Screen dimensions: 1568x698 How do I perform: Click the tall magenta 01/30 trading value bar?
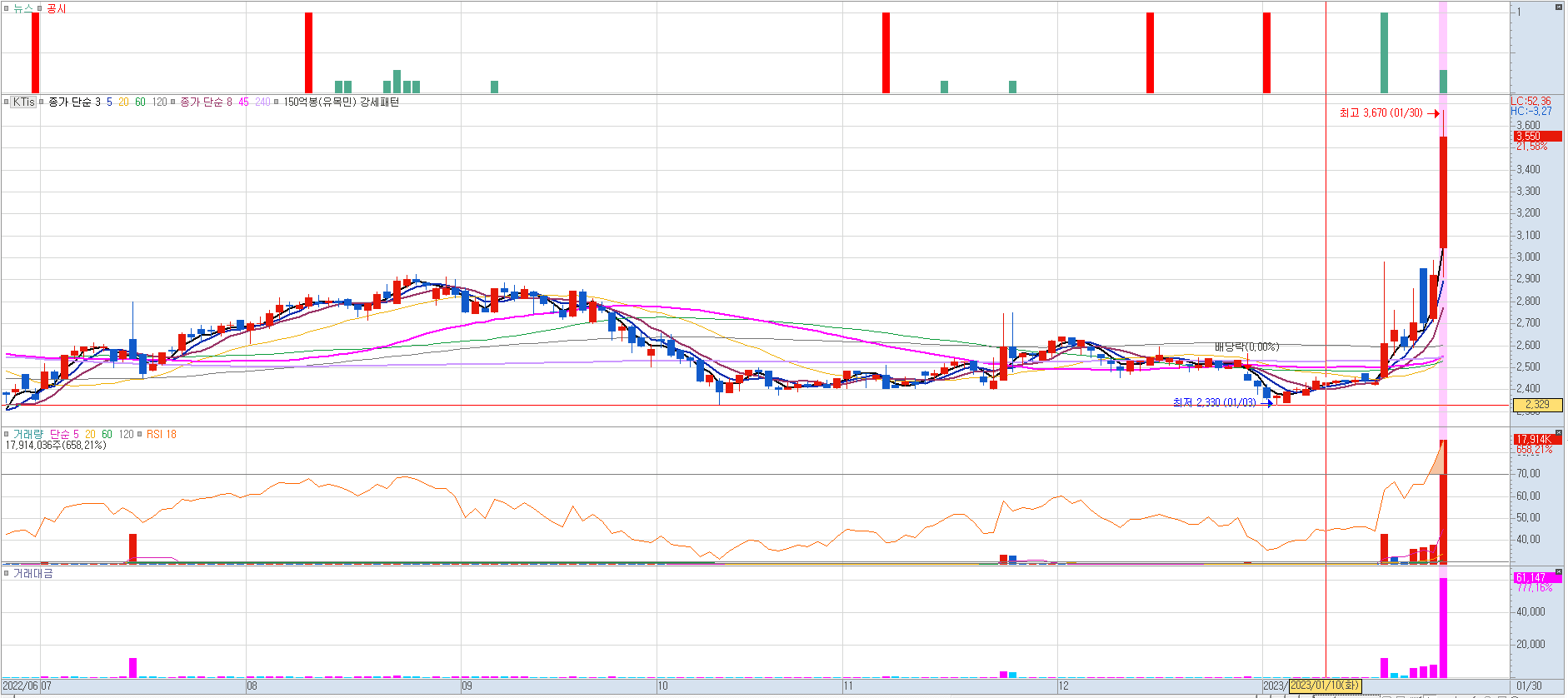(1443, 628)
